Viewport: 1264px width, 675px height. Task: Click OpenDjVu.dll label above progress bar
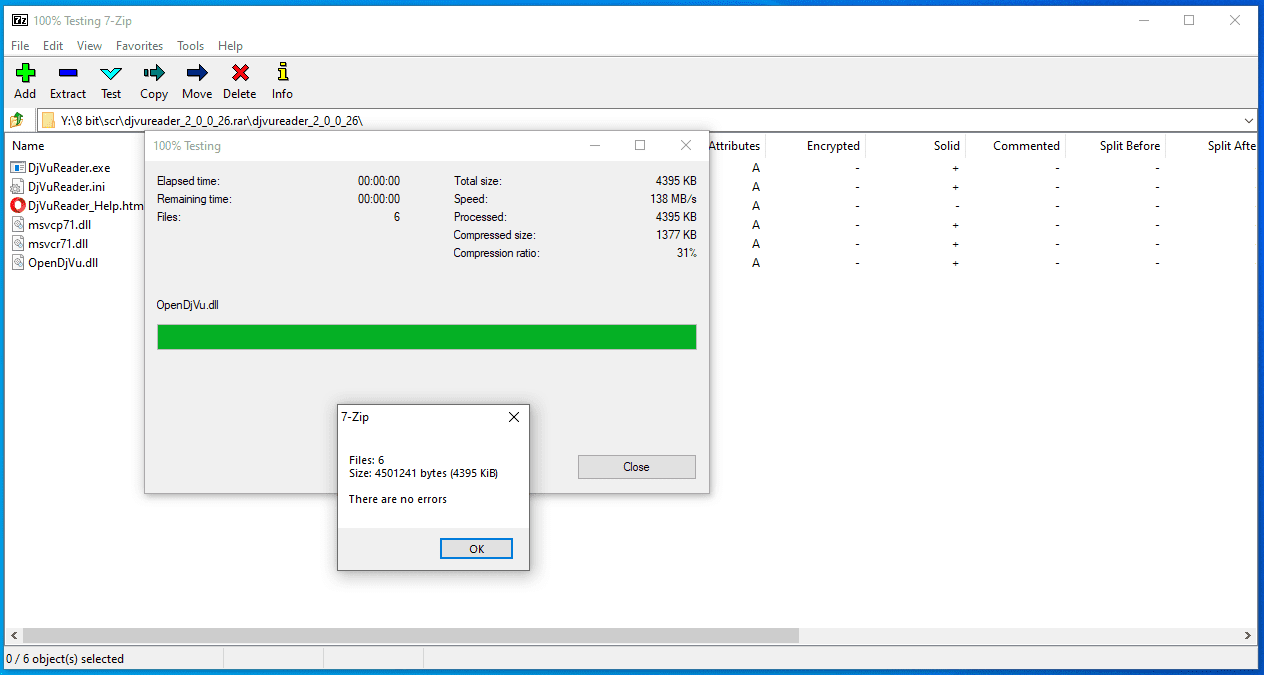click(188, 305)
